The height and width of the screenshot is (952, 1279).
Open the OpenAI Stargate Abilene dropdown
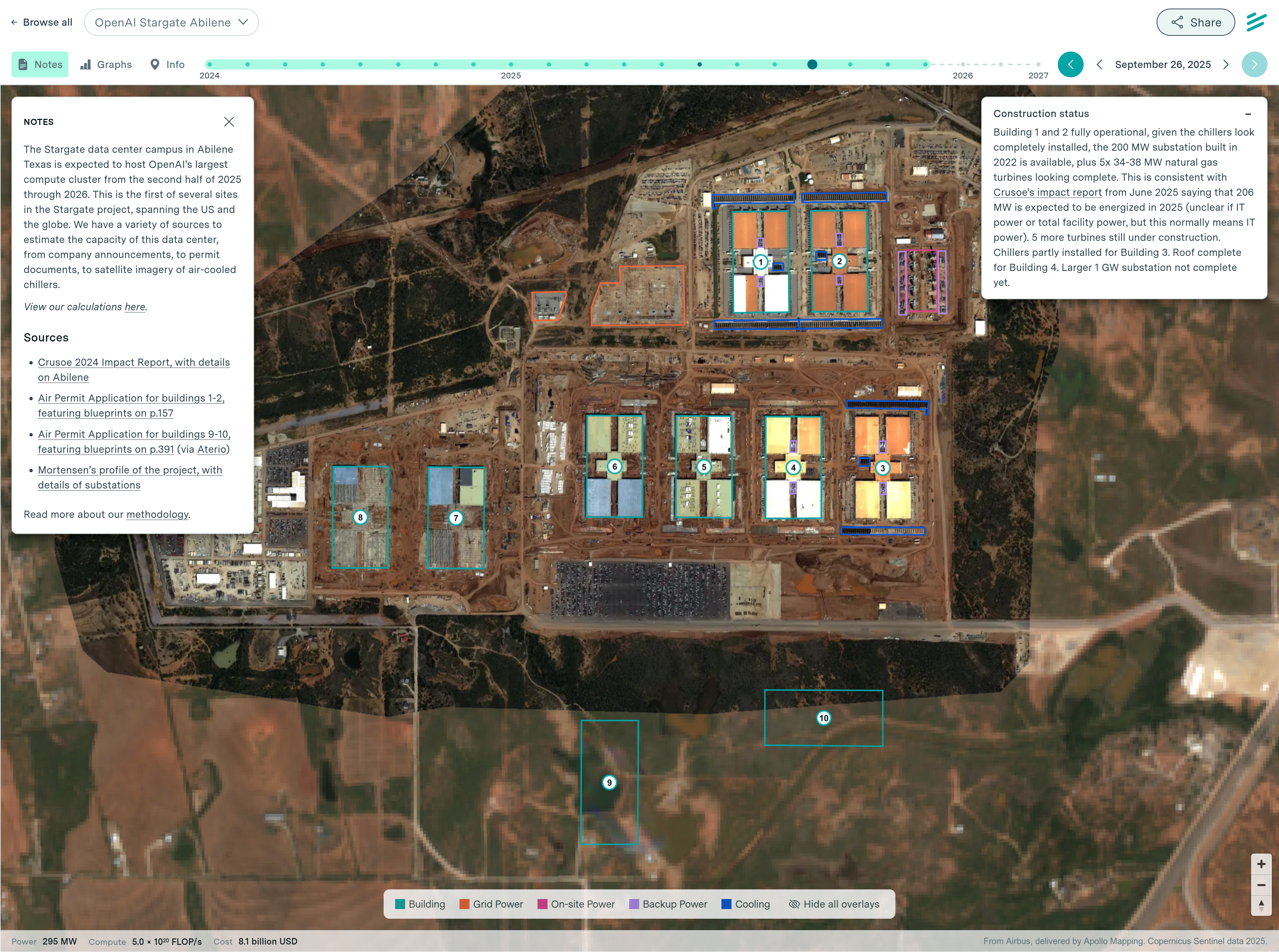point(171,23)
